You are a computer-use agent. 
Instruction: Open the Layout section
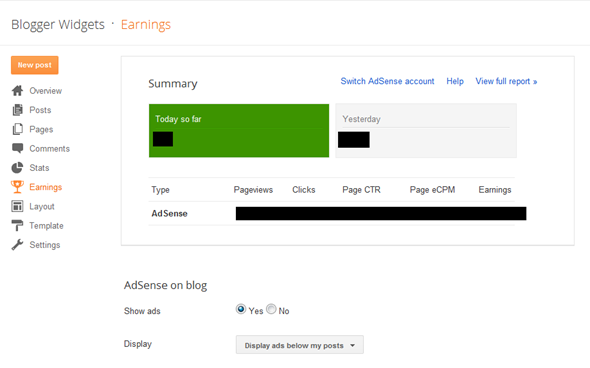42,207
